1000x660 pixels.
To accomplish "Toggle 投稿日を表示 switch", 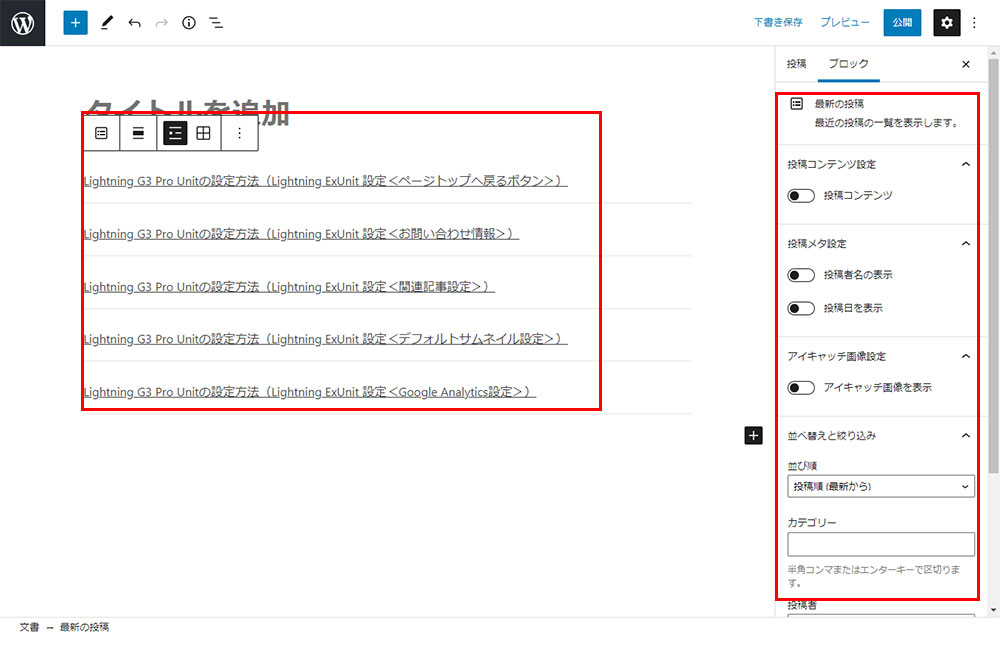I will point(801,308).
